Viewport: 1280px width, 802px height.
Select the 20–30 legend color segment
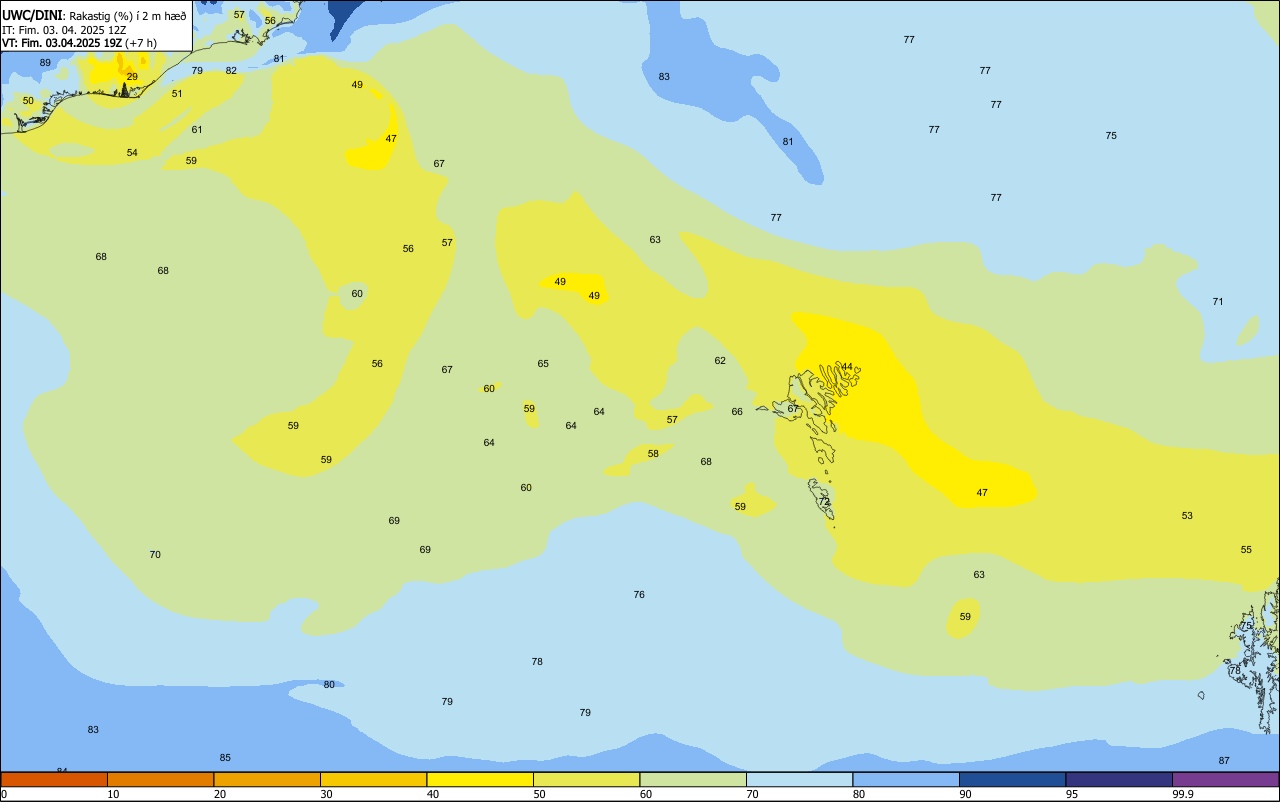coord(267,779)
